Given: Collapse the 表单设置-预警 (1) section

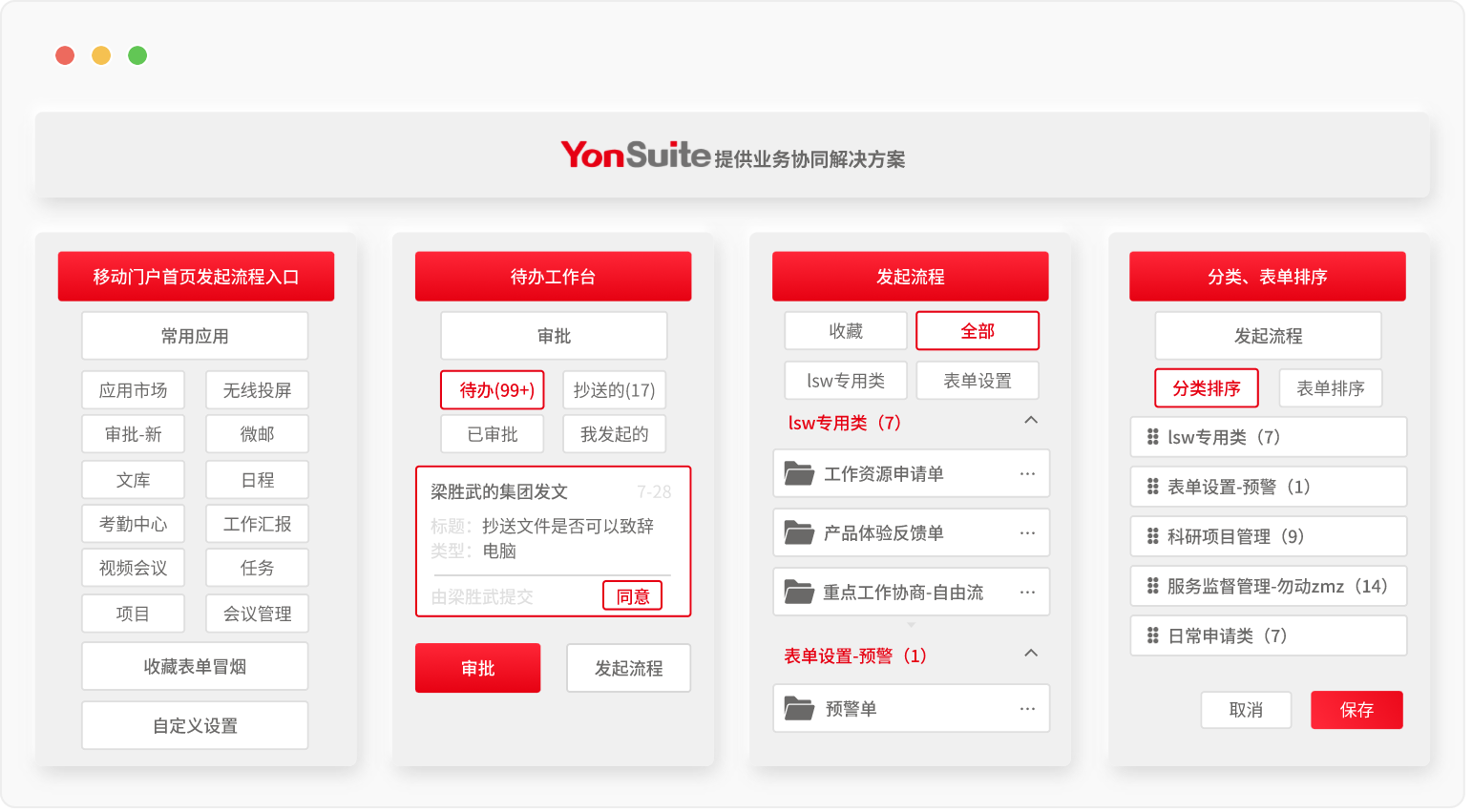Looking at the screenshot, I should (x=1031, y=654).
